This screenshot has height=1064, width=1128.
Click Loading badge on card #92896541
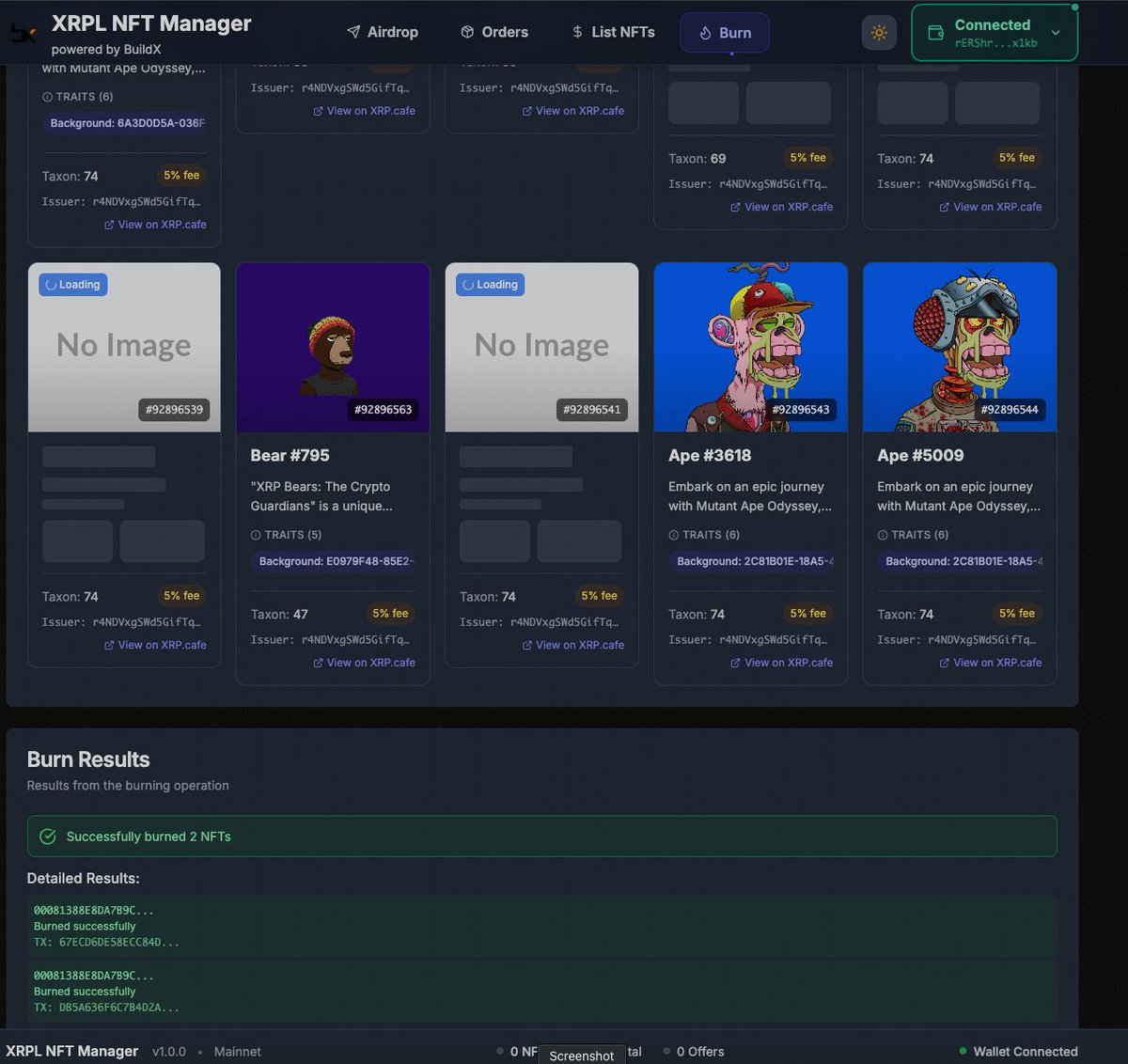pos(490,285)
